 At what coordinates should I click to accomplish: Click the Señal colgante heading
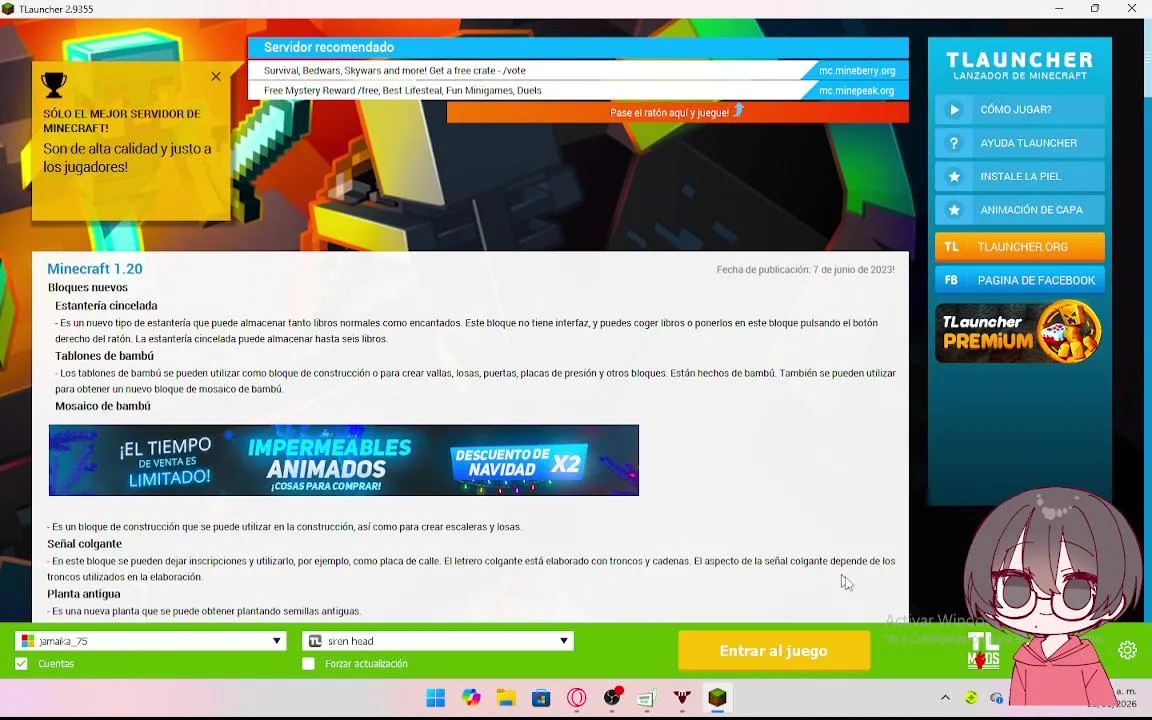tap(84, 544)
